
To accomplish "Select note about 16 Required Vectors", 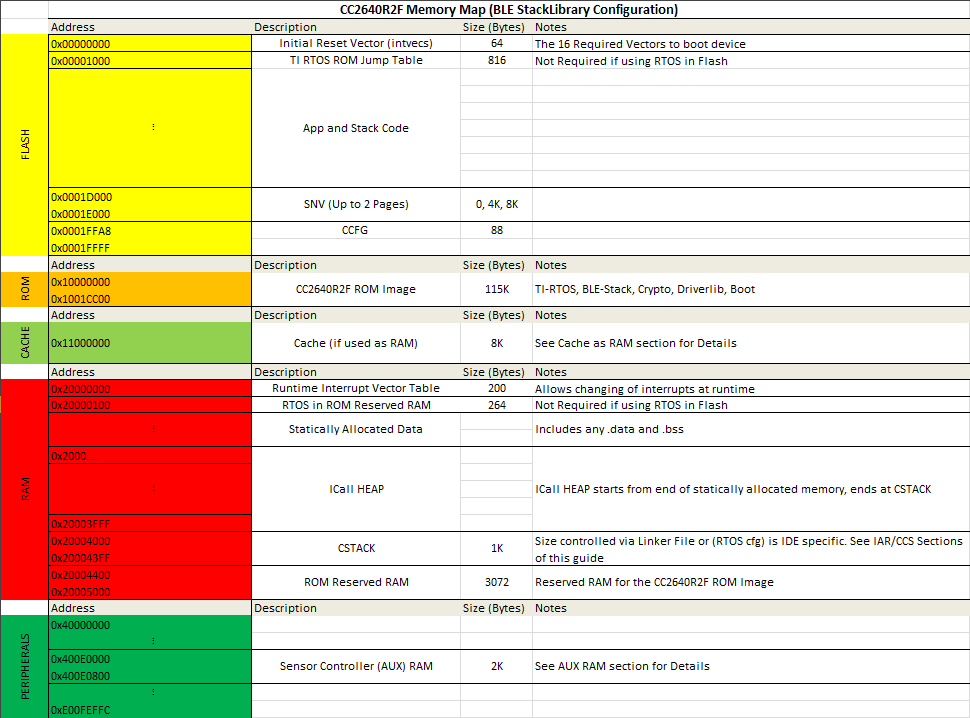I will [x=751, y=43].
